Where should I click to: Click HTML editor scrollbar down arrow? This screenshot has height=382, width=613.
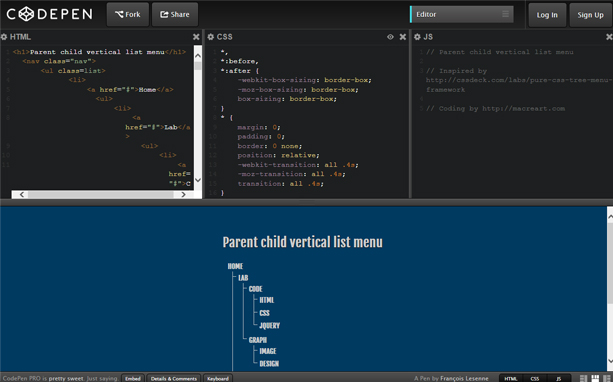198,180
